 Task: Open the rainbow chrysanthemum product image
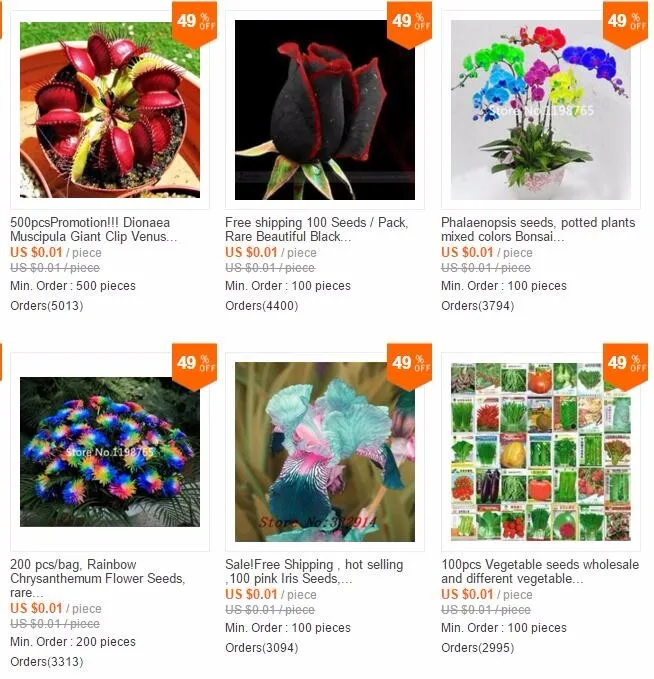click(x=110, y=452)
